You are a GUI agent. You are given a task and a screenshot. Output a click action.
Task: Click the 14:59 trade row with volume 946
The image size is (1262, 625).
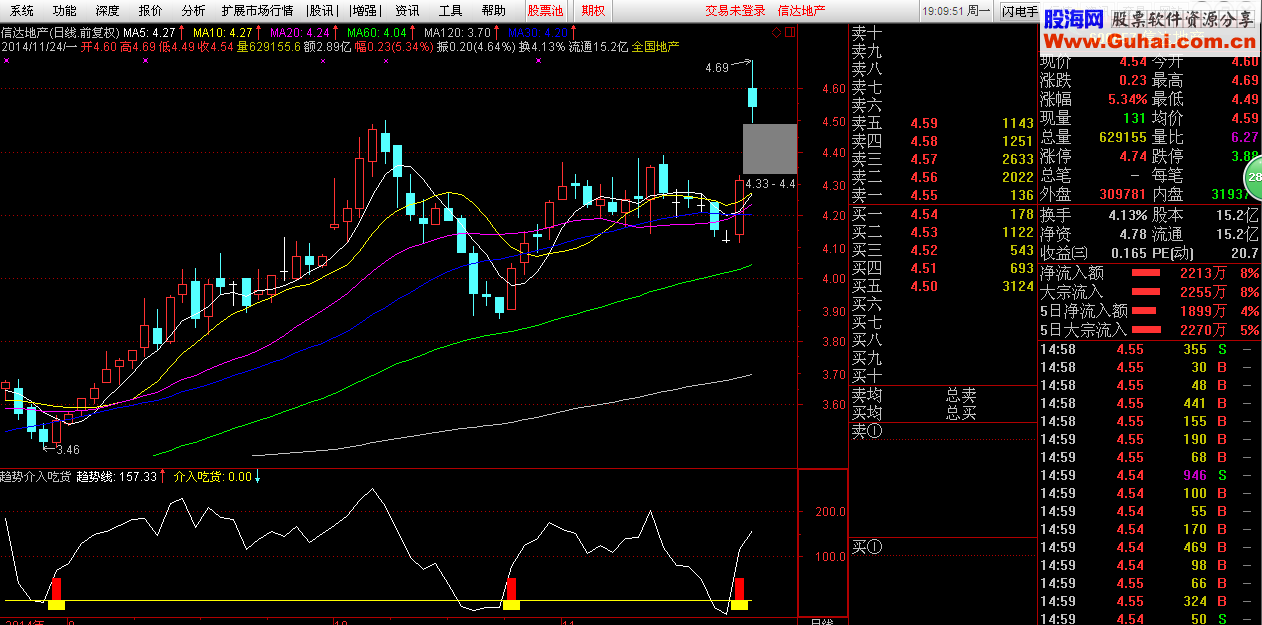click(x=1150, y=475)
